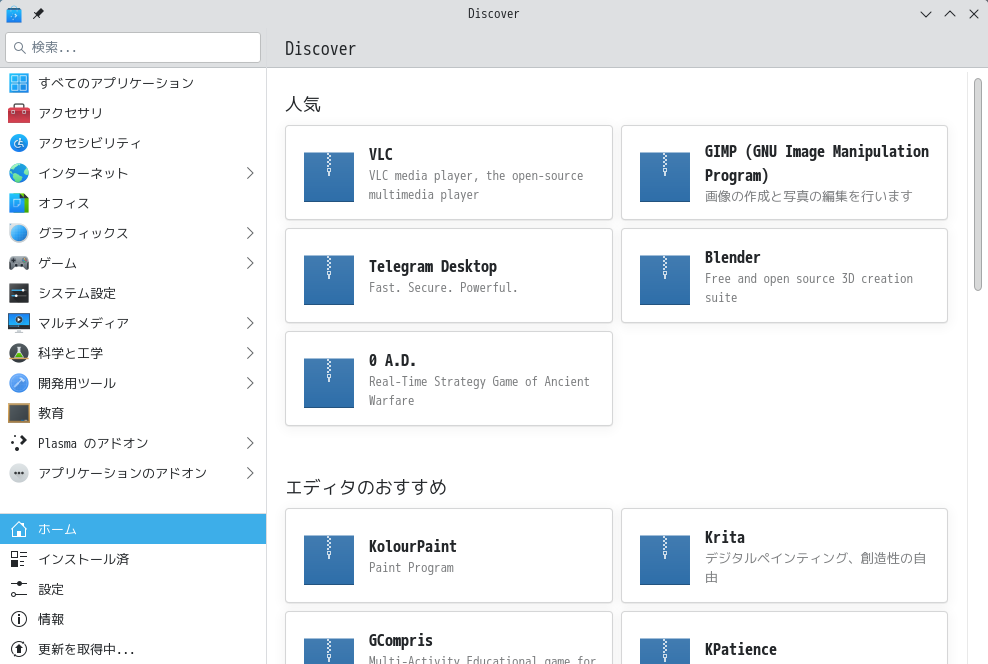Expand the グラフィックス category chevron

(x=250, y=233)
